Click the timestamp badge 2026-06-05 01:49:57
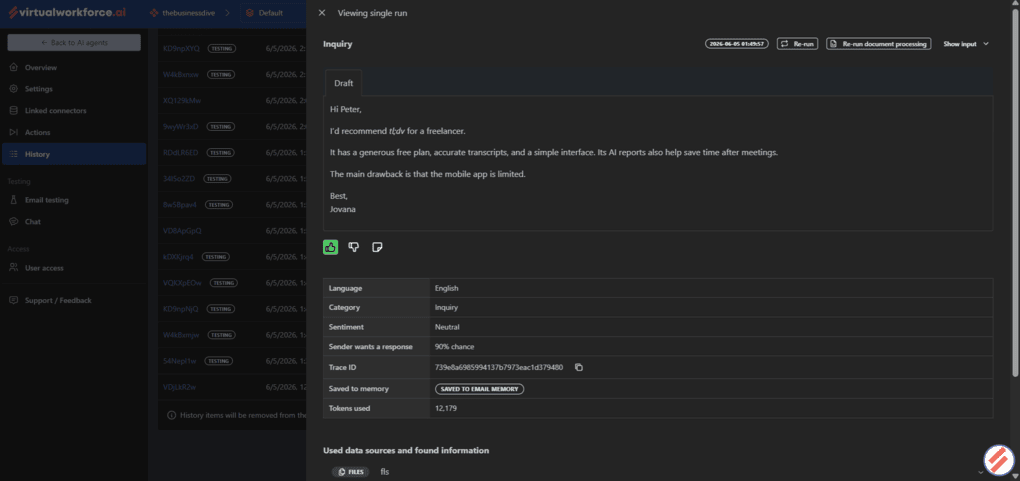The width and height of the screenshot is (1020, 481). [737, 44]
